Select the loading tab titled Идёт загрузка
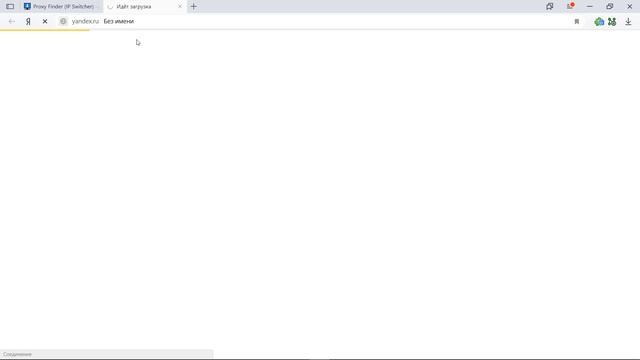640x360 pixels. 144,7
